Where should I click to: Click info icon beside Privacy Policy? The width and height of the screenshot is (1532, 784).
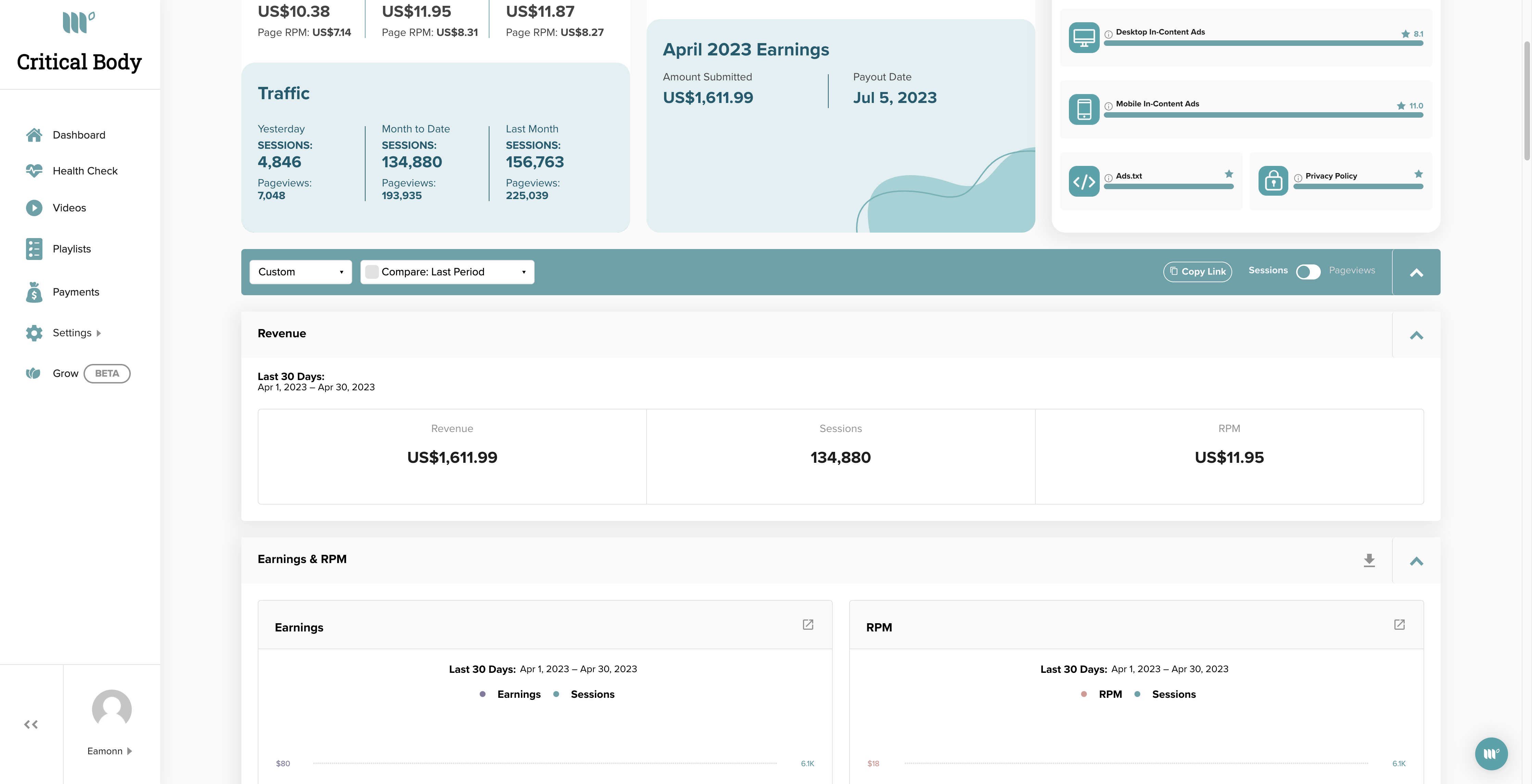1298,178
